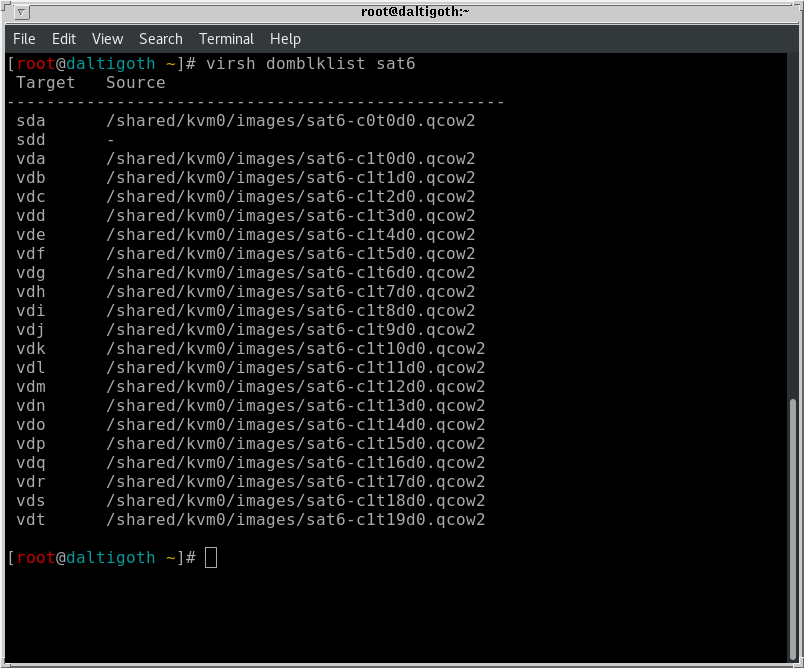The width and height of the screenshot is (804, 668).
Task: Click the empty scrollbar track above the thumb
Action: tap(793, 230)
